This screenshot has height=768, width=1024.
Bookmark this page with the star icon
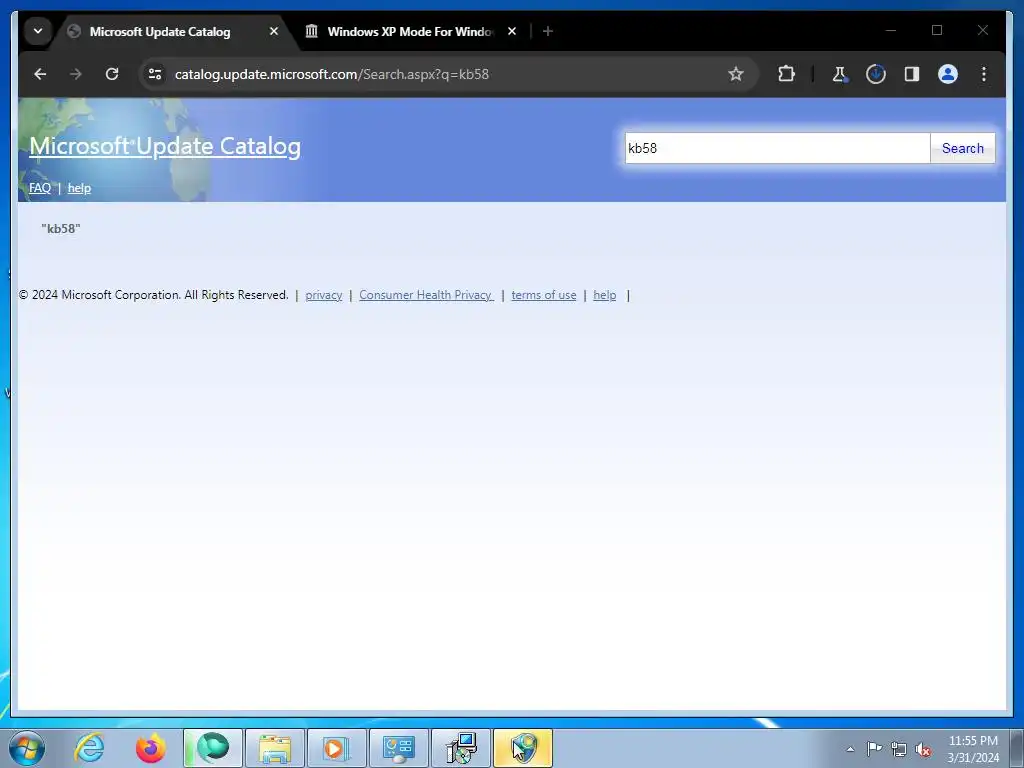tap(736, 74)
